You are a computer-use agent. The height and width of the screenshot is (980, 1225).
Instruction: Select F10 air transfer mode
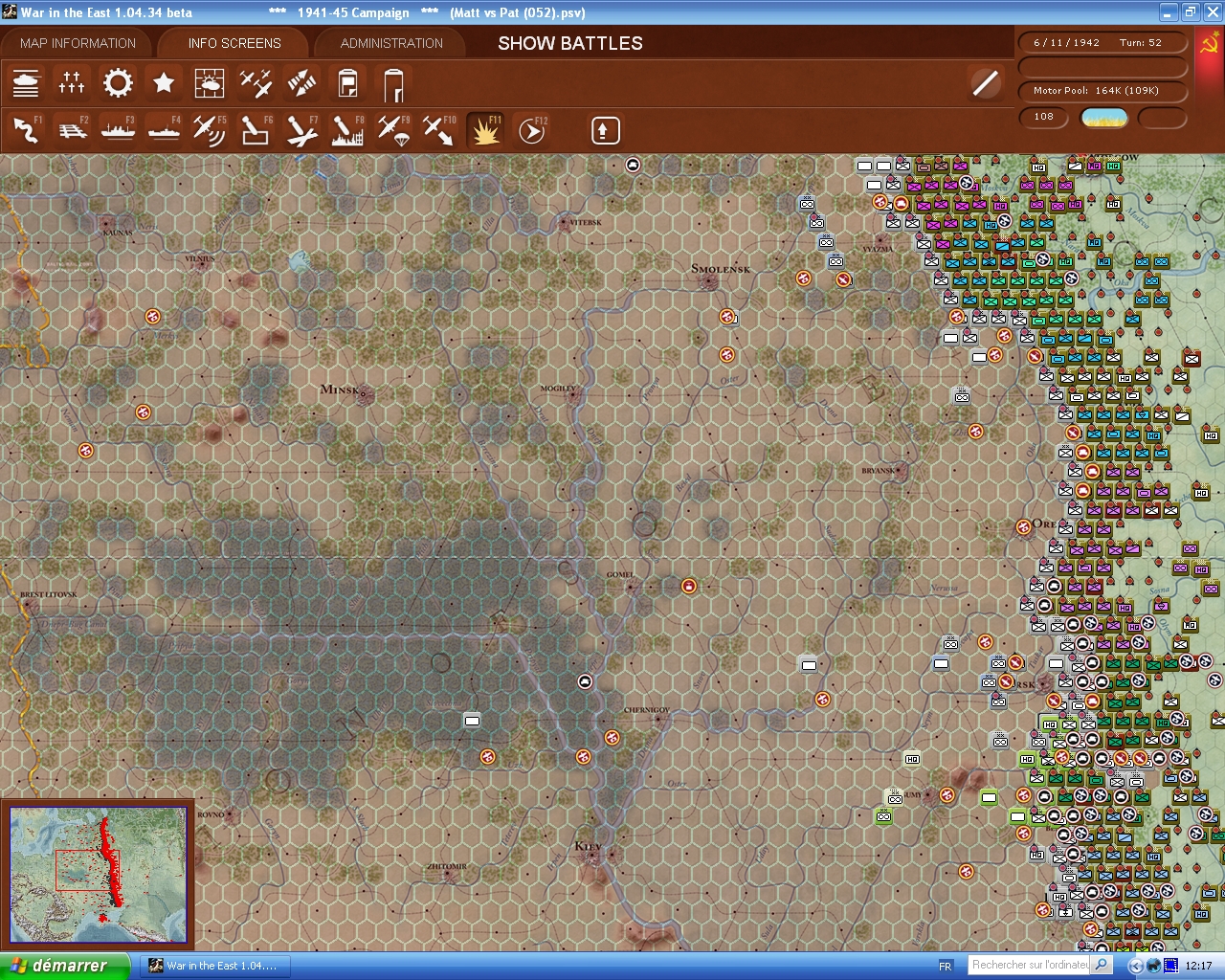(x=439, y=129)
